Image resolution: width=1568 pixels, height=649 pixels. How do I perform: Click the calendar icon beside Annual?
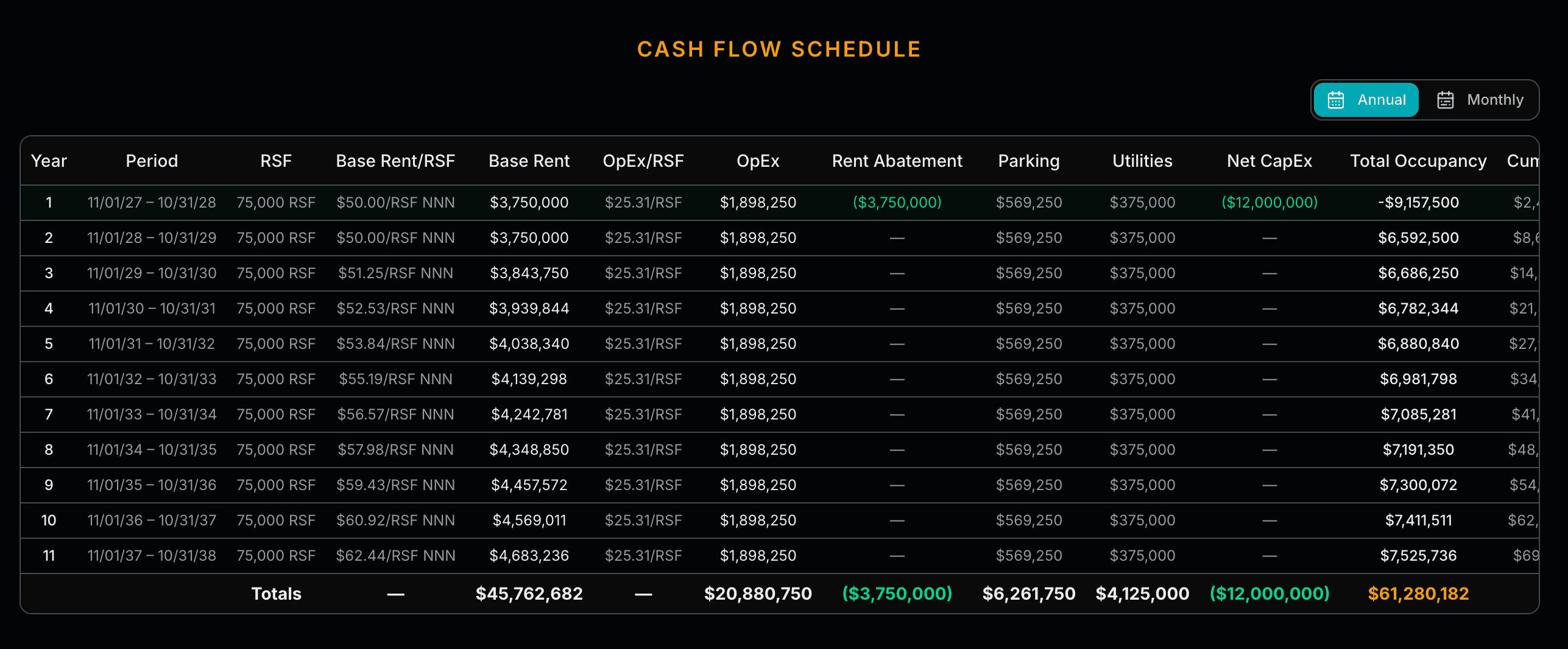coord(1337,99)
